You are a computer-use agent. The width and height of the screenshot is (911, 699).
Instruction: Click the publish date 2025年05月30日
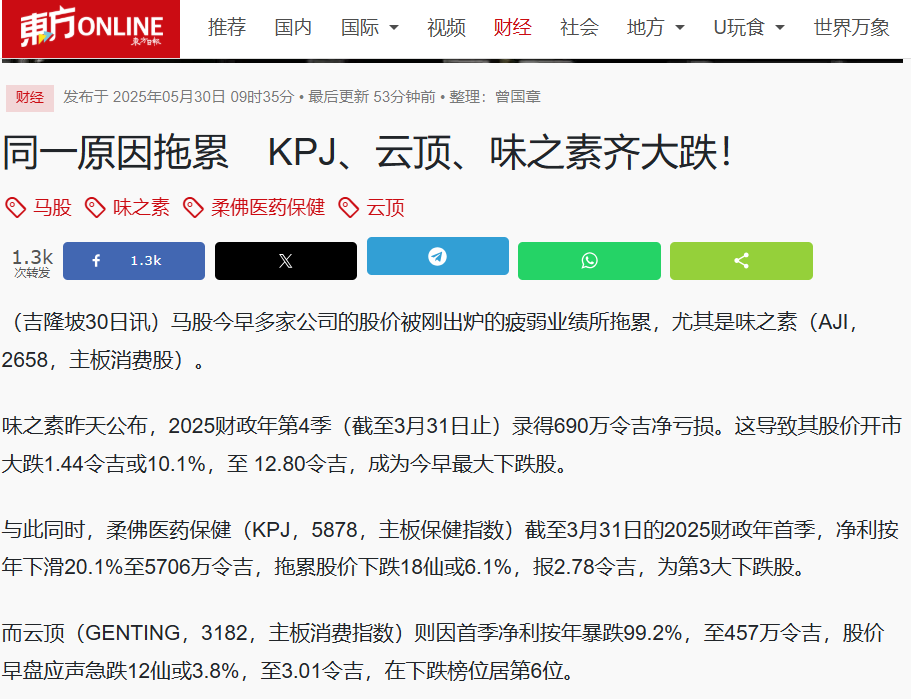pyautogui.click(x=169, y=97)
